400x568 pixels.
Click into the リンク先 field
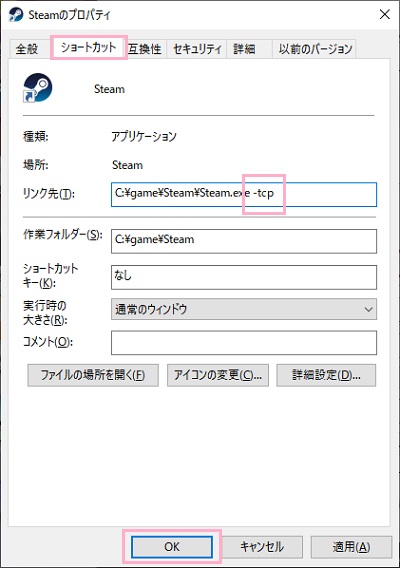[x=244, y=195]
